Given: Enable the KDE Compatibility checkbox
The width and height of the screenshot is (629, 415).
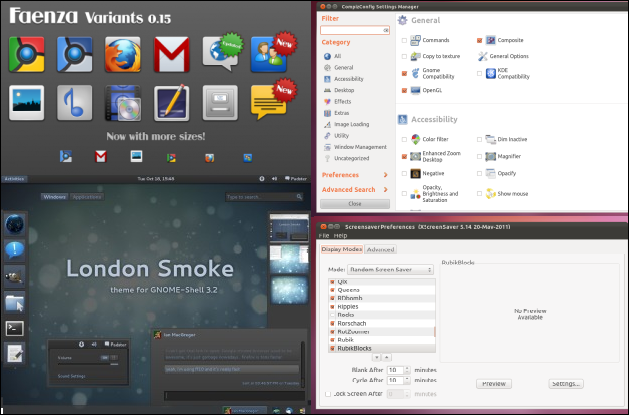Looking at the screenshot, I should (x=479, y=73).
